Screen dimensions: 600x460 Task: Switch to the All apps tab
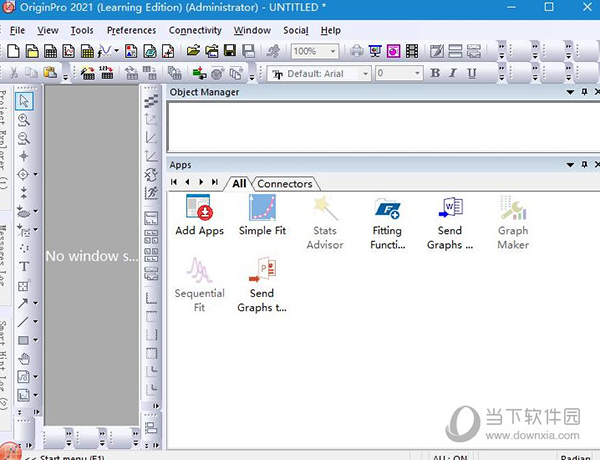pos(239,184)
